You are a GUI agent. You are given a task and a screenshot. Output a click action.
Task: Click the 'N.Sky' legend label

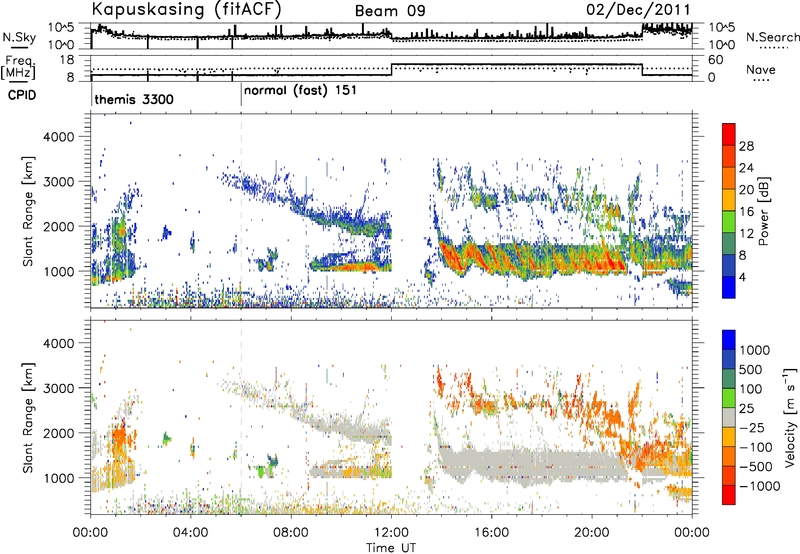pos(19,37)
